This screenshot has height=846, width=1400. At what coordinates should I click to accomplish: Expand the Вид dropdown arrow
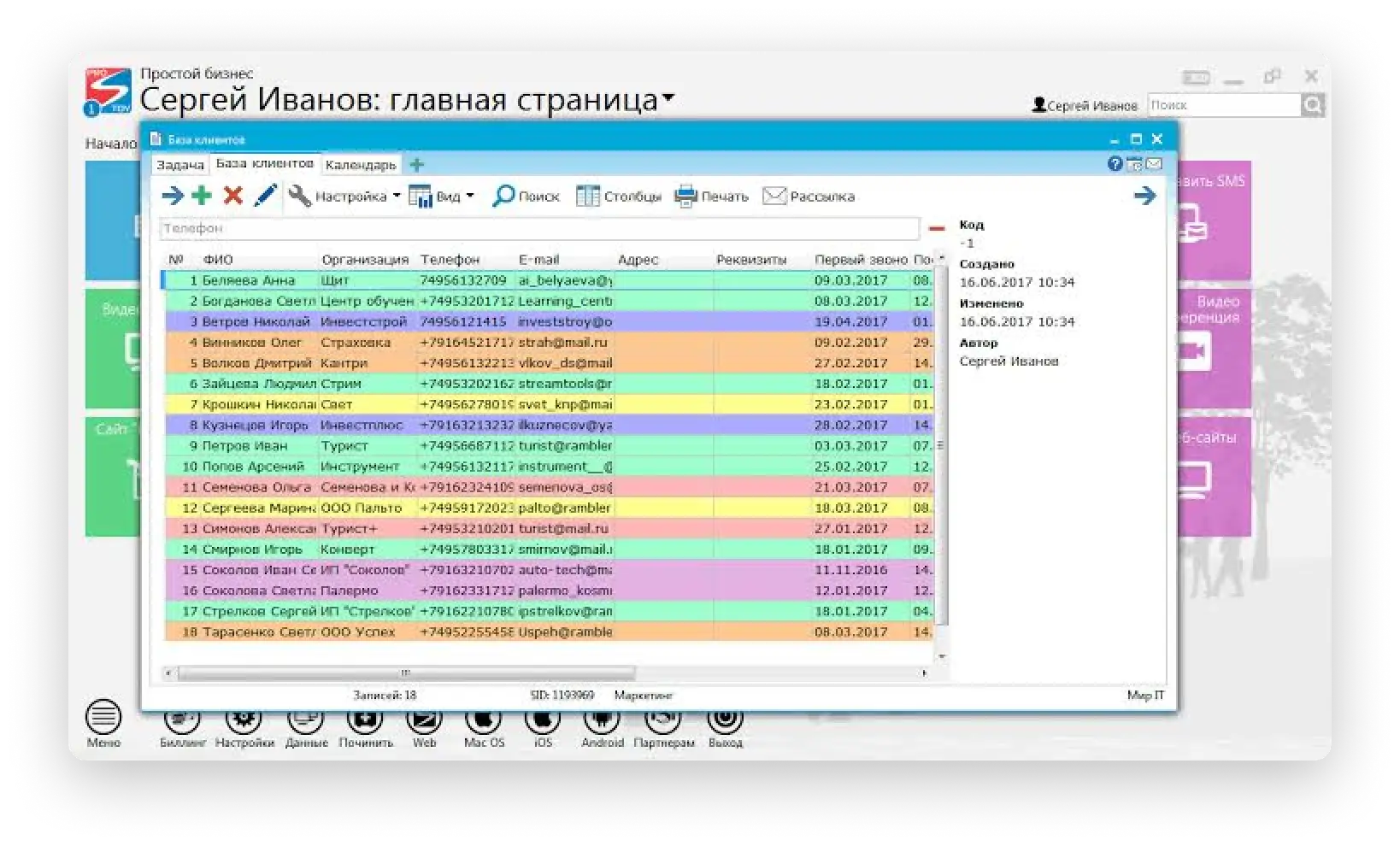coord(470,196)
